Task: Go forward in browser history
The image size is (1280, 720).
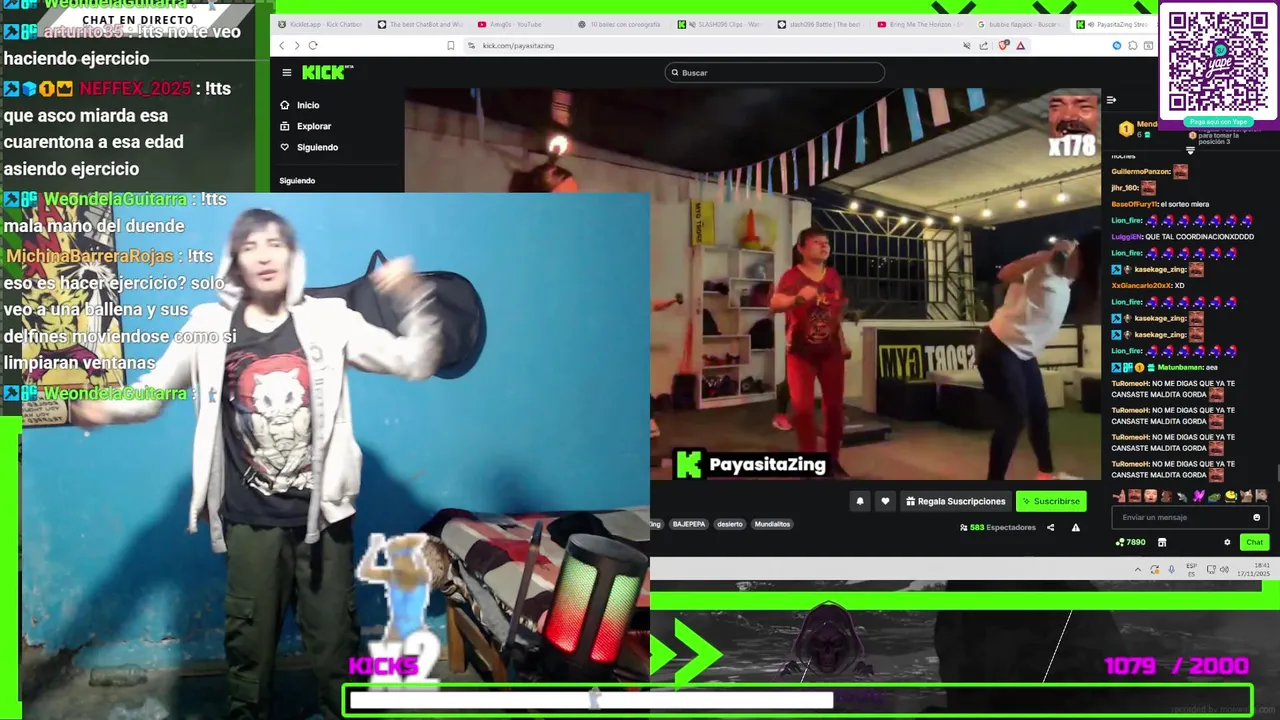Action: (296, 45)
